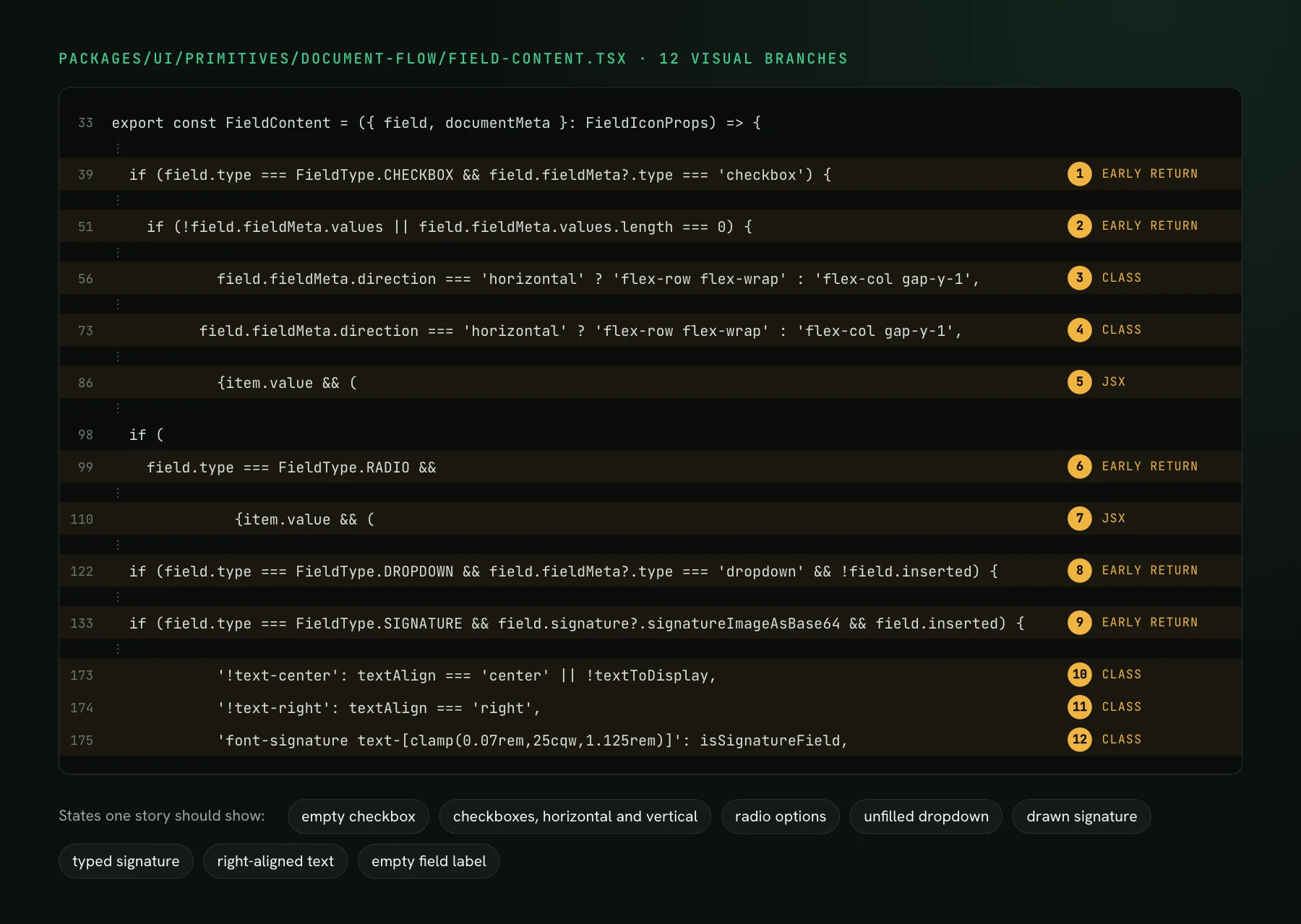
Task: Click the numbered badge 1 on line 39
Action: click(x=1079, y=173)
